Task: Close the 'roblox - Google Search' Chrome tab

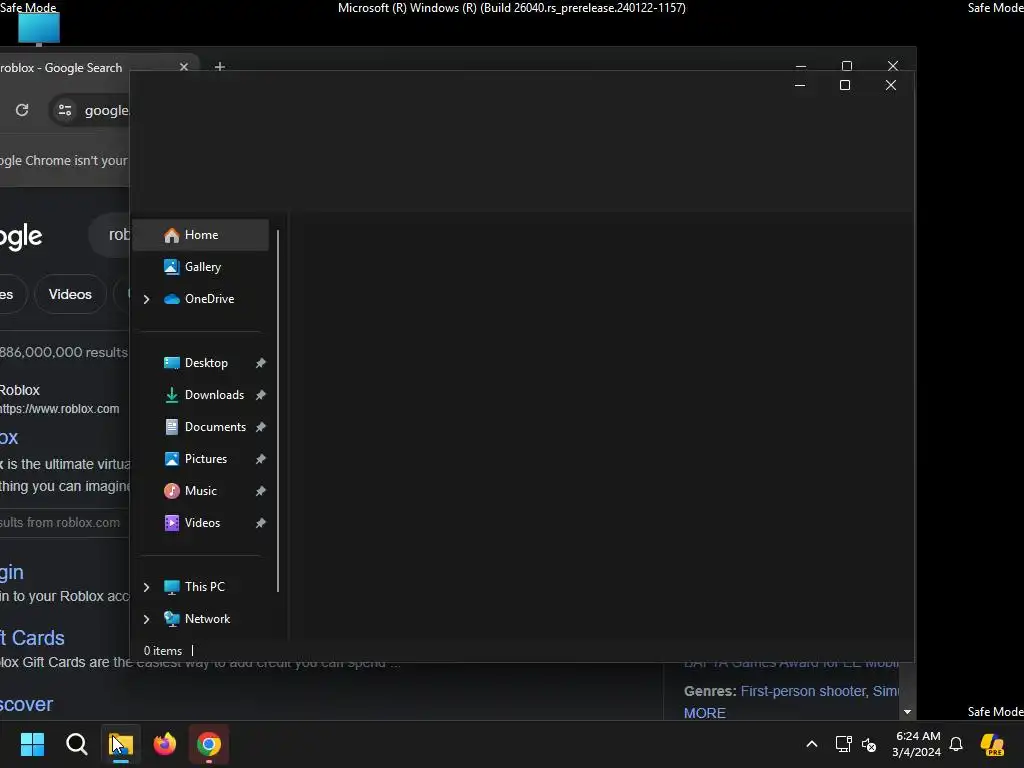Action: click(184, 67)
